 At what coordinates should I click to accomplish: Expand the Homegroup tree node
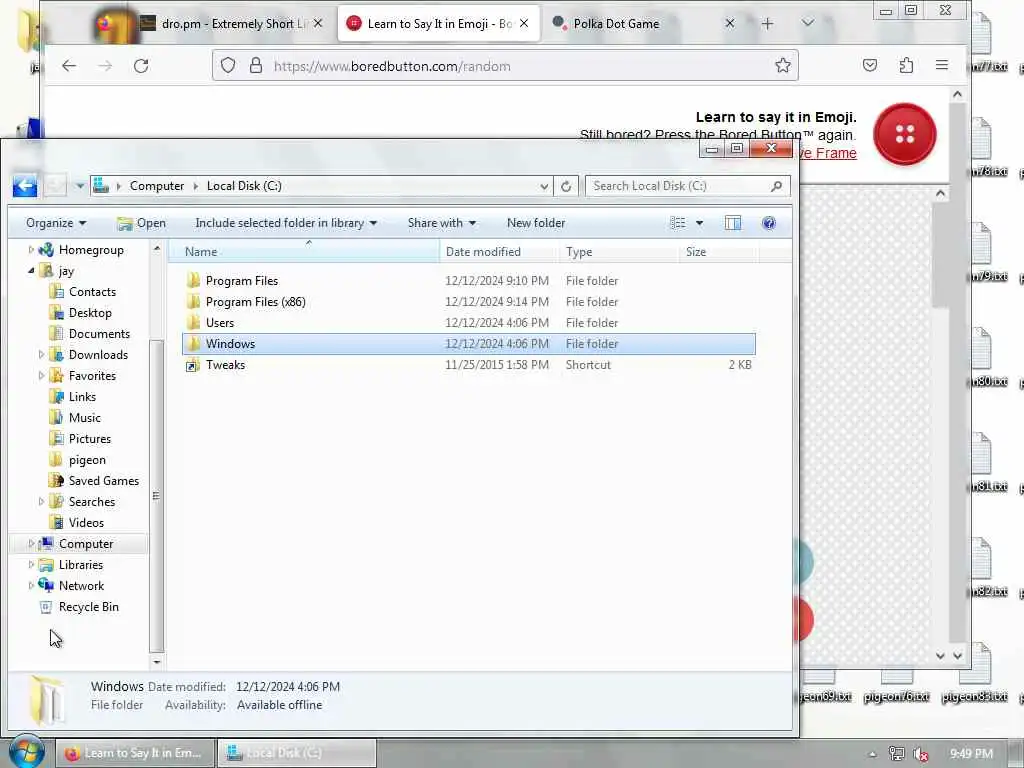pyautogui.click(x=31, y=249)
